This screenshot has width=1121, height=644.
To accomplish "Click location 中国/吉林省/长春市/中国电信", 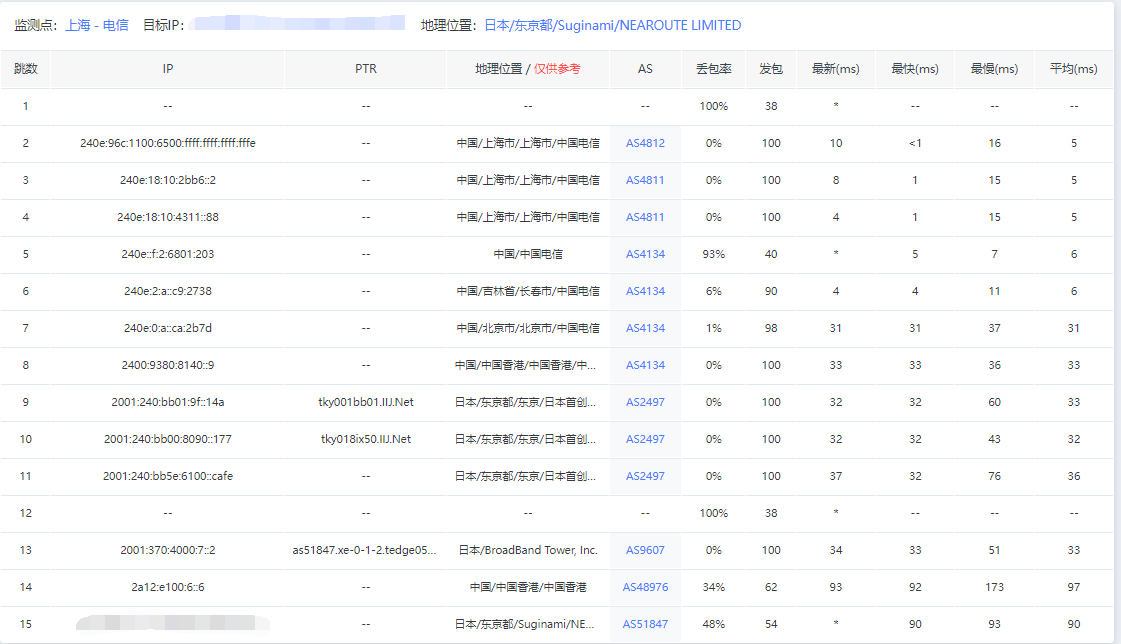I will 528,291.
